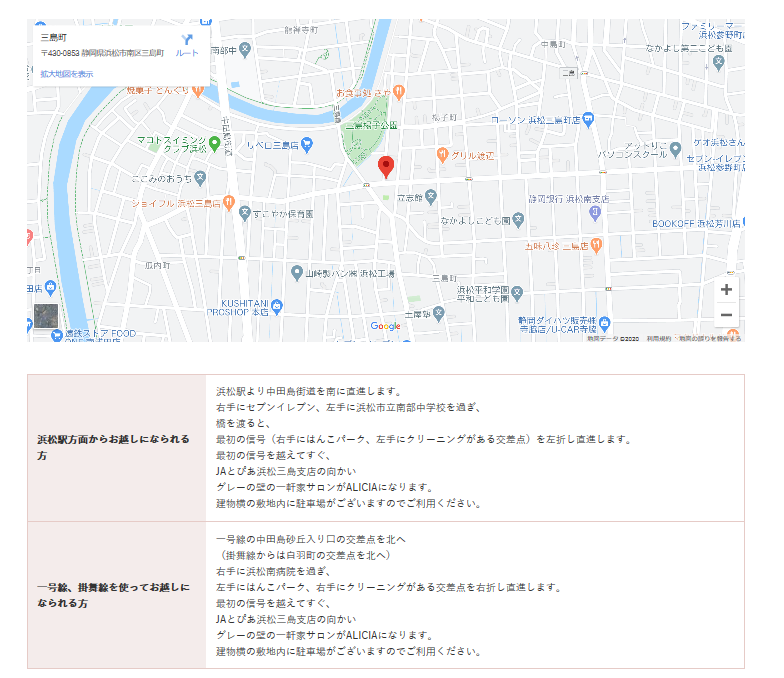Image resolution: width=784 pixels, height=678 pixels.
Task: Click the Google logo on the map
Action: click(385, 326)
